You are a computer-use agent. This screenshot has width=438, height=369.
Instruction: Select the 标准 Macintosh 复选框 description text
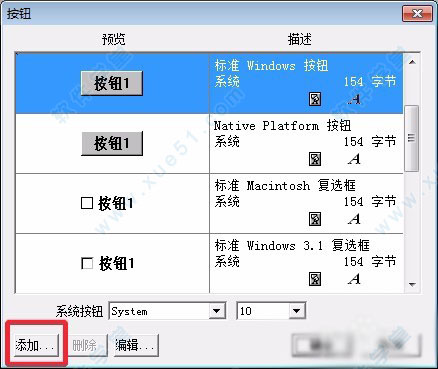(x=285, y=185)
